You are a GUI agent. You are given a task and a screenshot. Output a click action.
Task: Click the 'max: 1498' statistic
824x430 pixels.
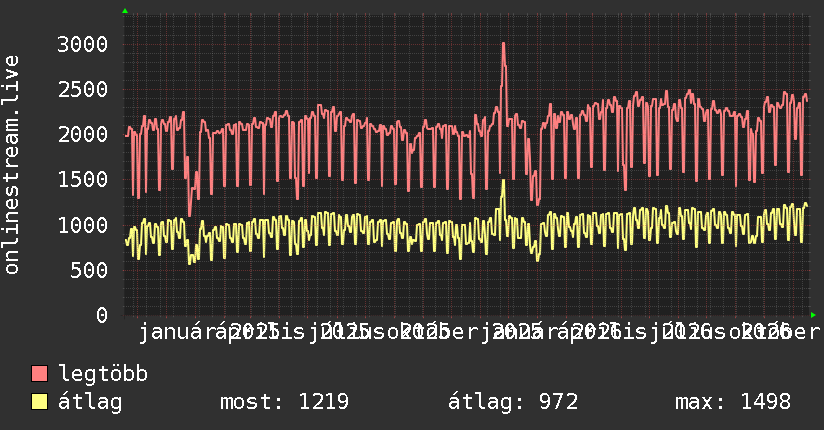click(733, 402)
